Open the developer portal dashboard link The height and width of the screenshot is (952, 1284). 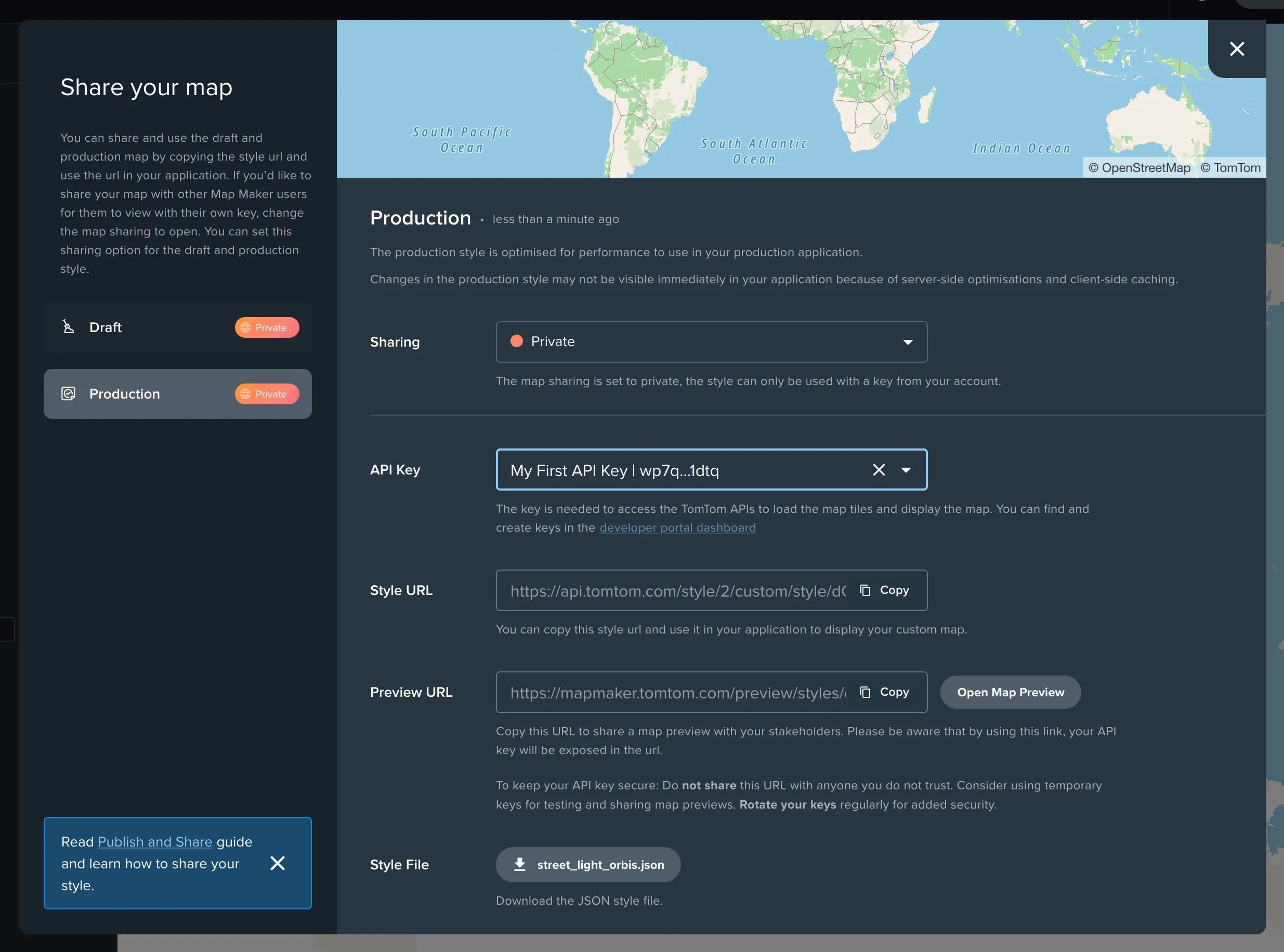677,528
